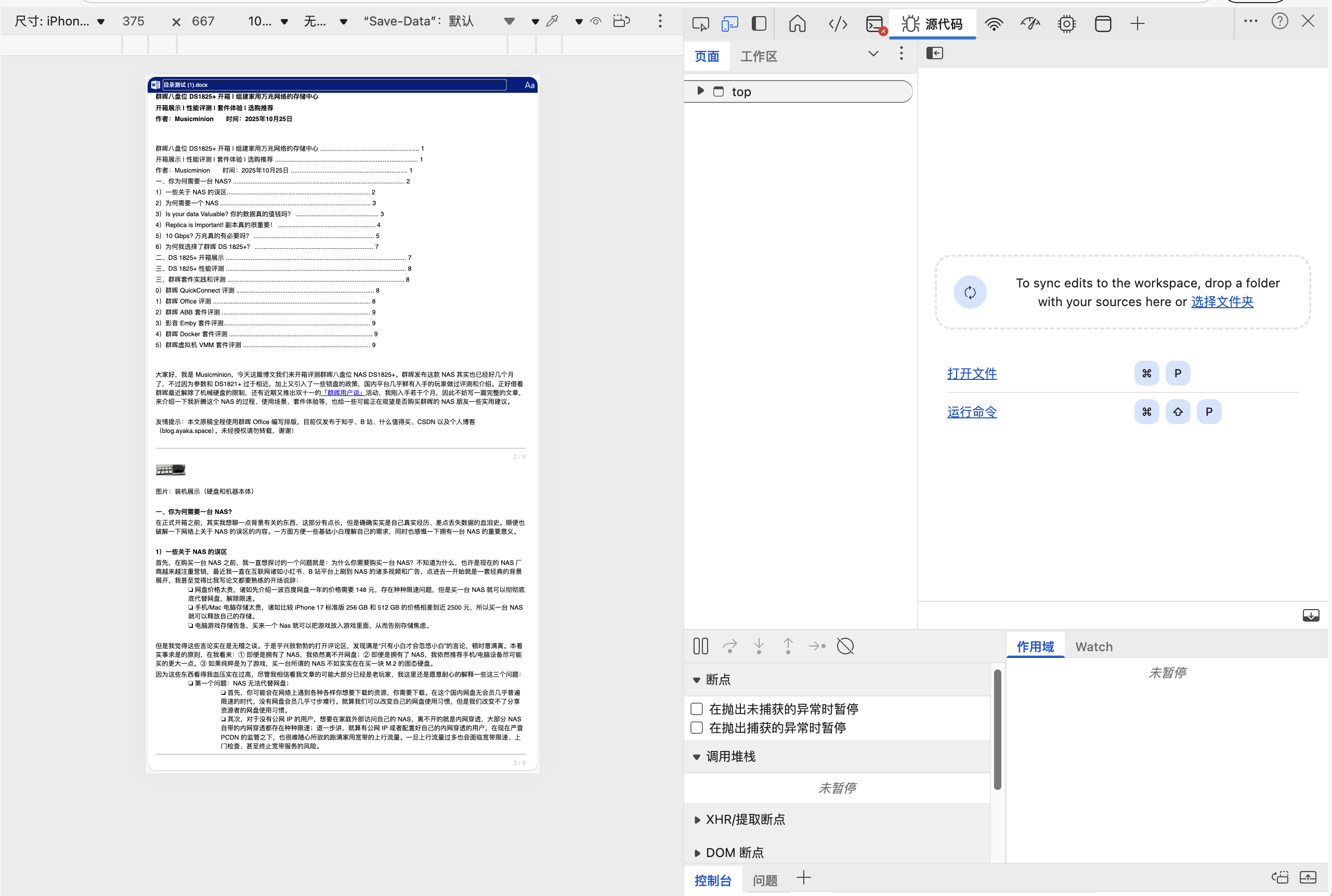The height and width of the screenshot is (896, 1332).
Task: Click the inspect element picker icon
Action: [x=700, y=23]
